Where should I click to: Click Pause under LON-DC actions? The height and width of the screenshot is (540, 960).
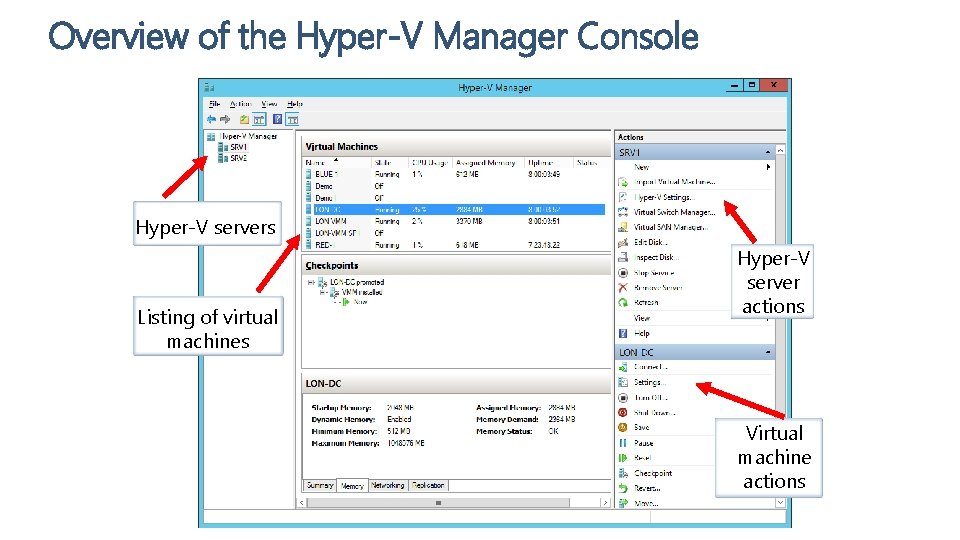(x=643, y=443)
